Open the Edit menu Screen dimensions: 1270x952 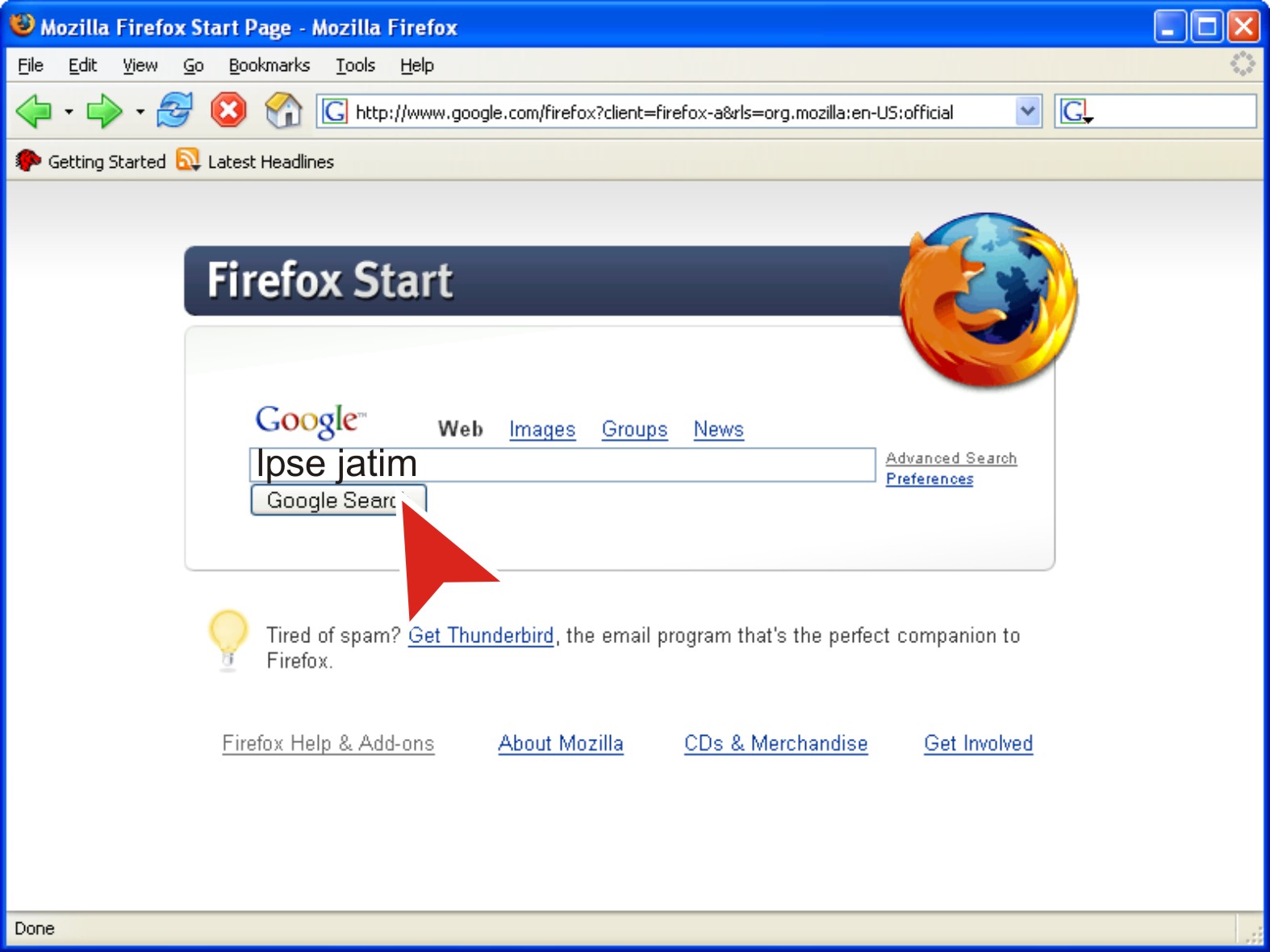click(82, 65)
